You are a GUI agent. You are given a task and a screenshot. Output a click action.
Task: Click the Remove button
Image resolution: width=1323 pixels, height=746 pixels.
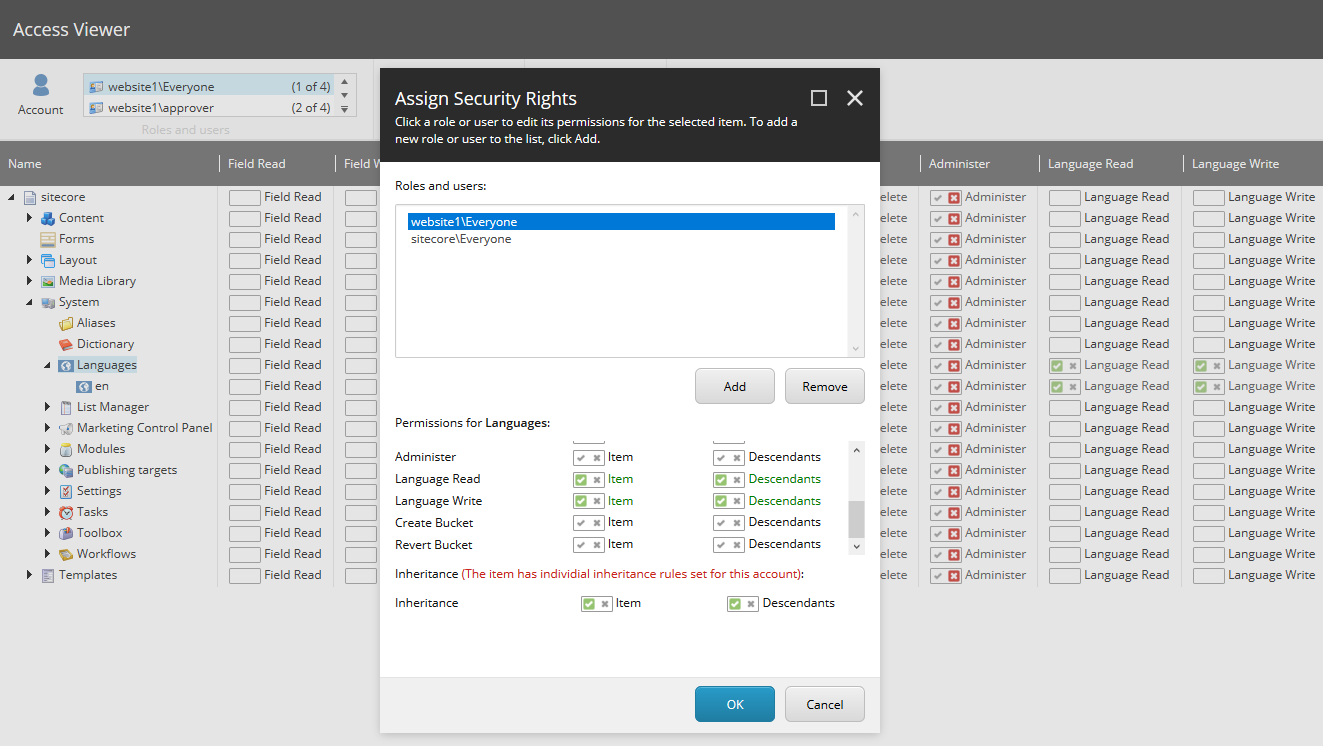pos(824,386)
